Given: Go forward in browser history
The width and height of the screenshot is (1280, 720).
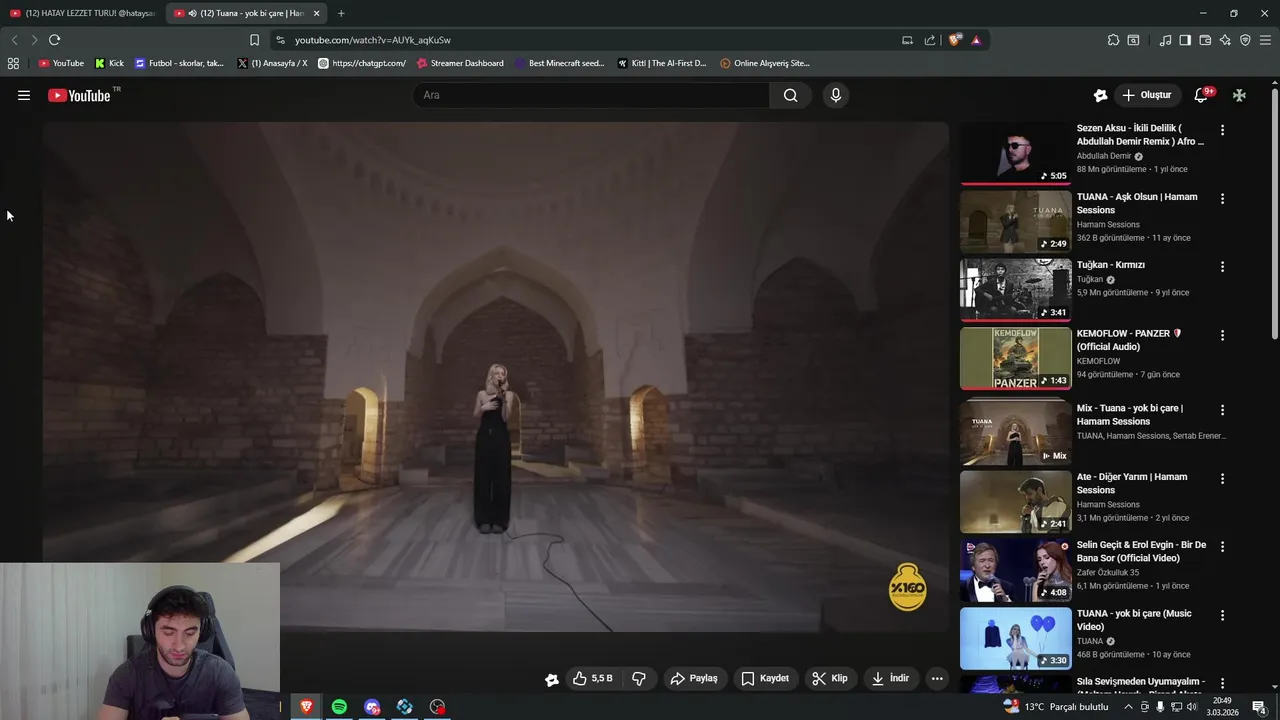Looking at the screenshot, I should [34, 40].
